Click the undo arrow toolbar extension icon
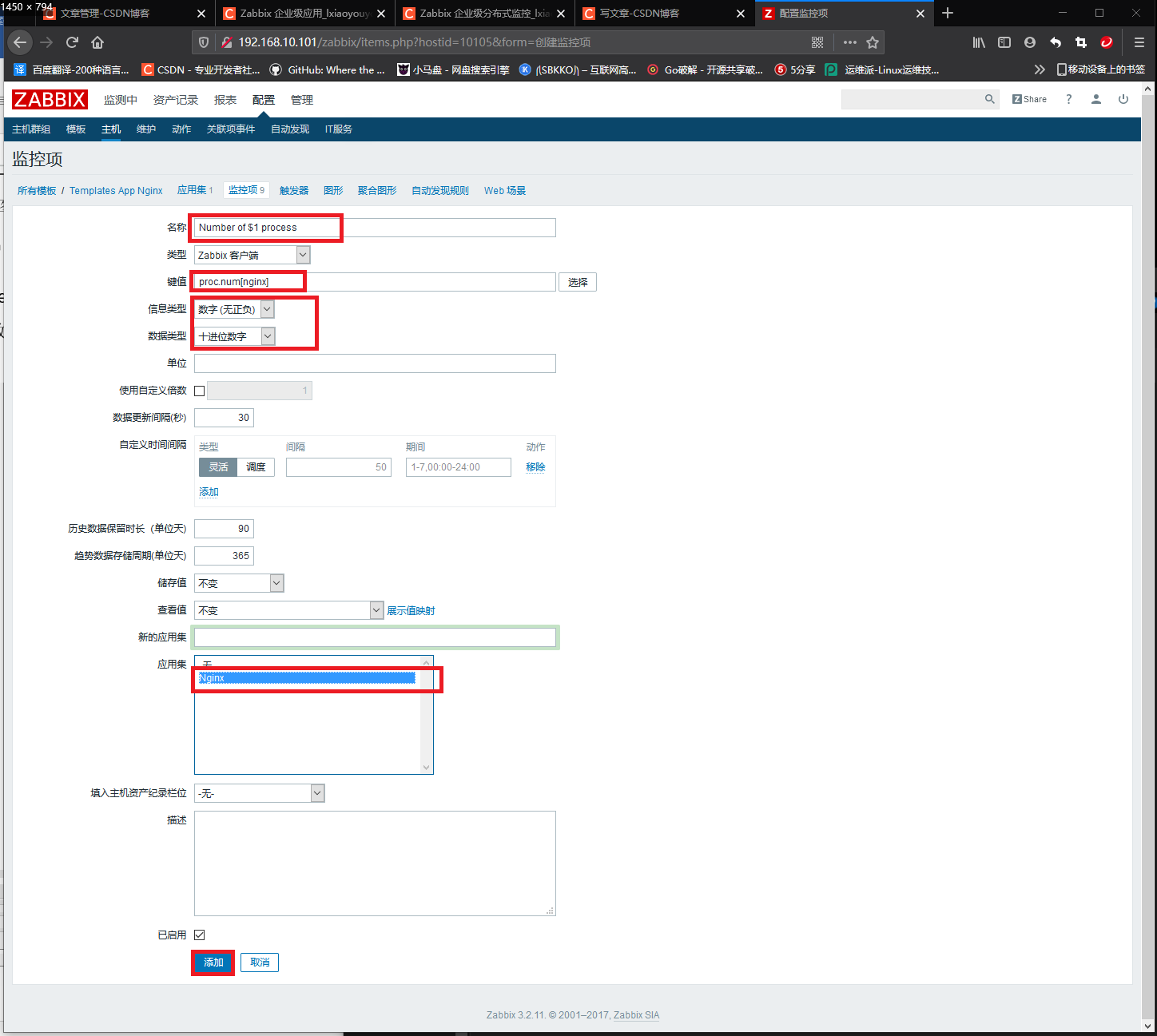This screenshot has width=1157, height=1036. pos(1056,42)
